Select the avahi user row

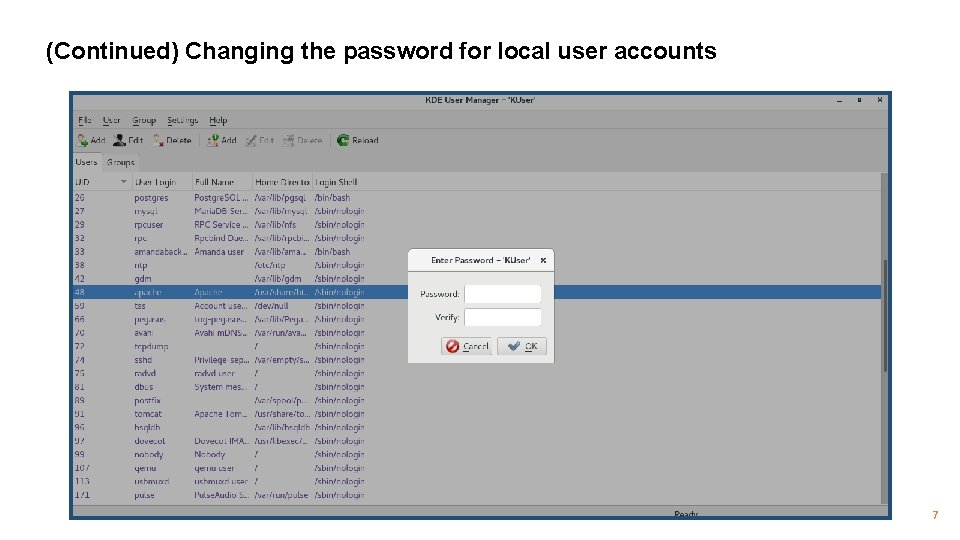478,332
